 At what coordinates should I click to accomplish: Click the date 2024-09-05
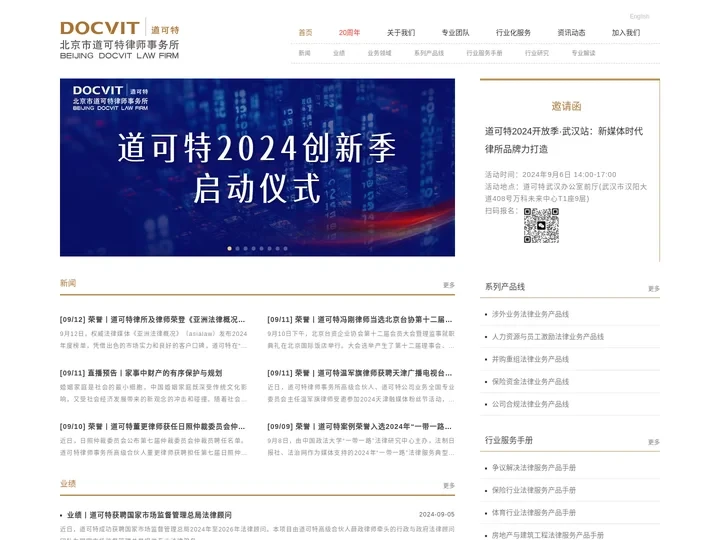coord(437,515)
